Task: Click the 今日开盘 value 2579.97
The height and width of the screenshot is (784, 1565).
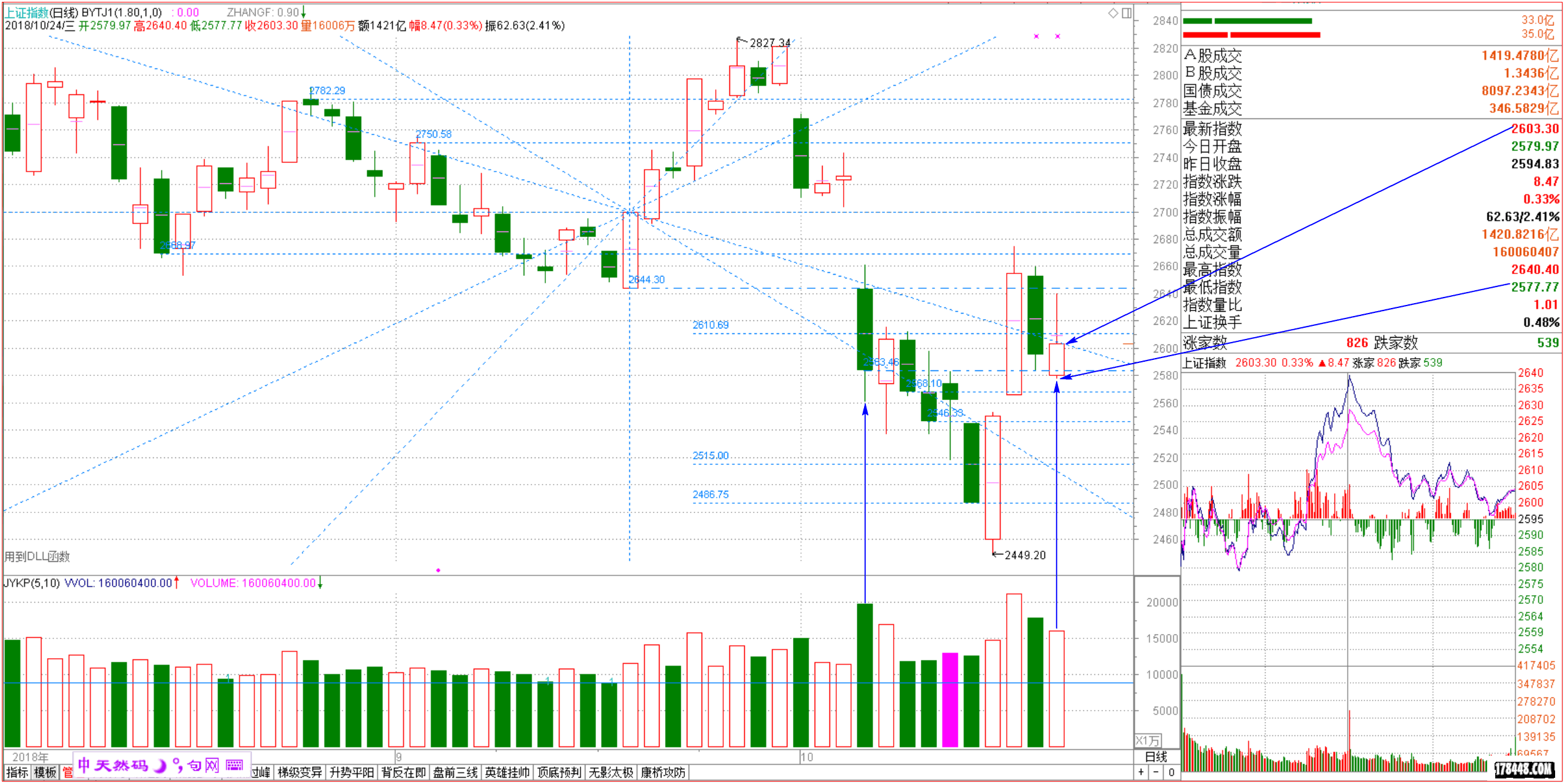Action: [x=1535, y=146]
